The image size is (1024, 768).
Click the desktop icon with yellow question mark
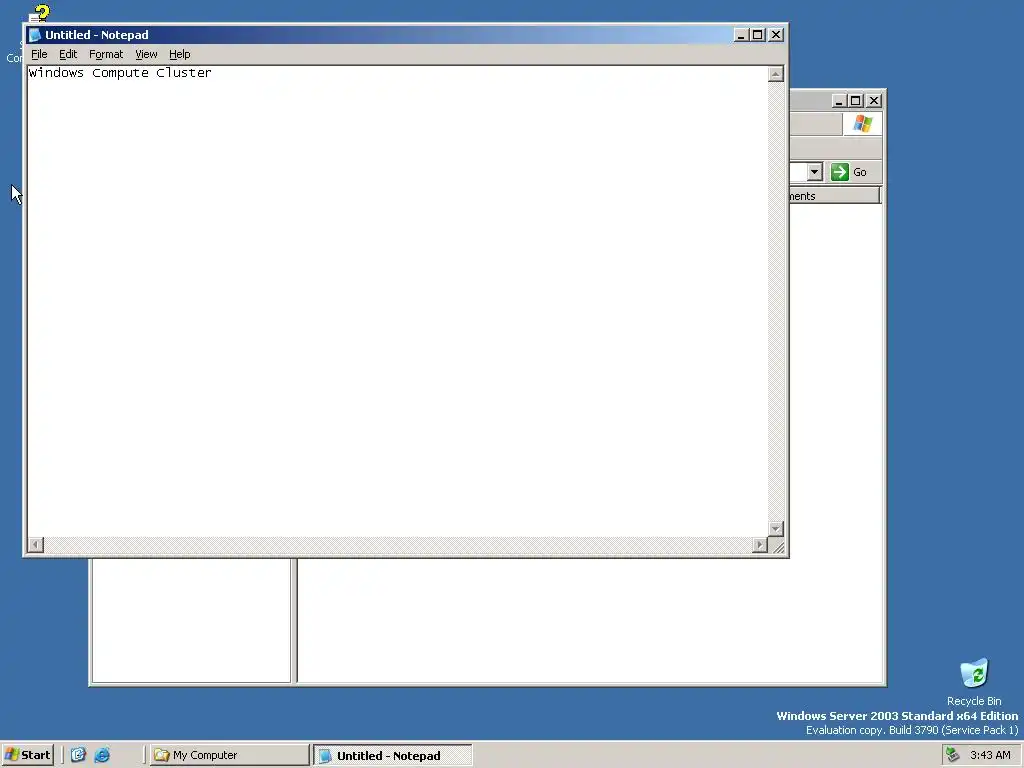point(39,13)
